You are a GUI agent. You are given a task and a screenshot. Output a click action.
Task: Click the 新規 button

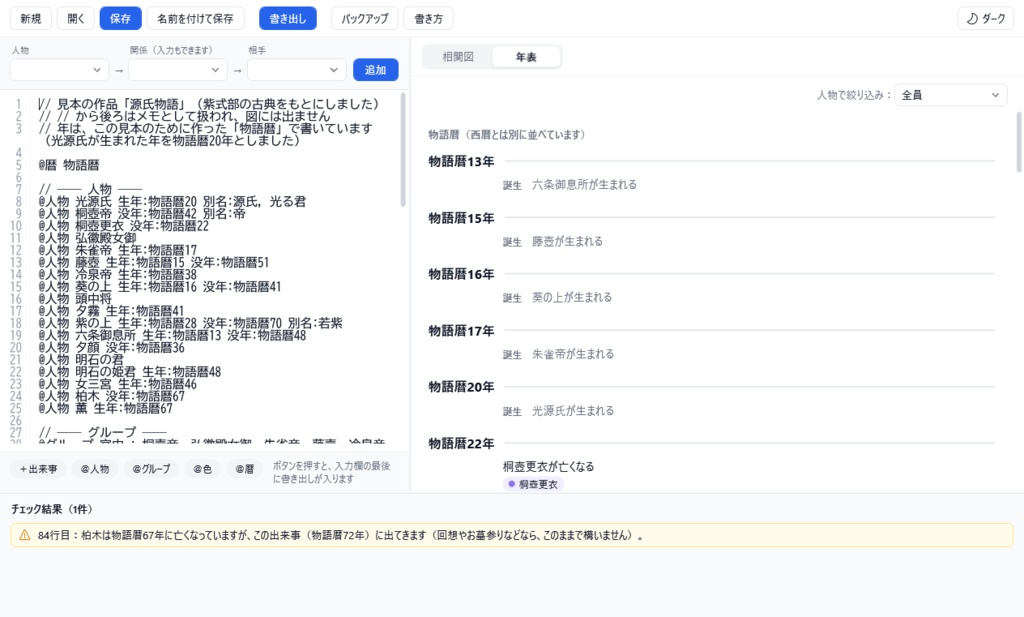(31, 18)
